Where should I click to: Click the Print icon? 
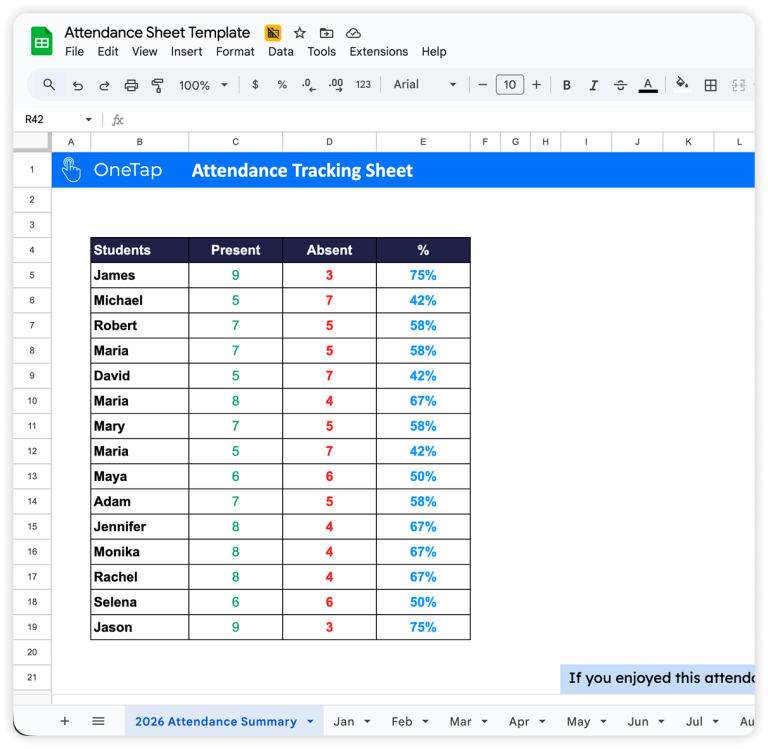click(x=131, y=86)
